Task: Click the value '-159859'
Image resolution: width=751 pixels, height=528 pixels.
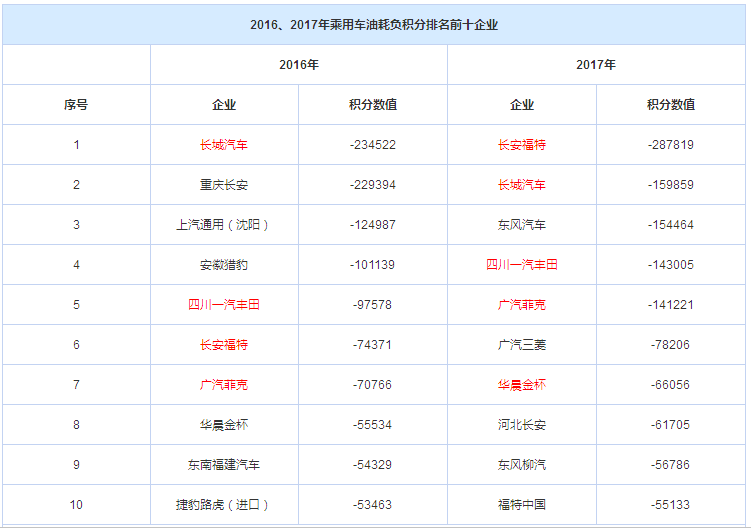Action: click(x=671, y=184)
